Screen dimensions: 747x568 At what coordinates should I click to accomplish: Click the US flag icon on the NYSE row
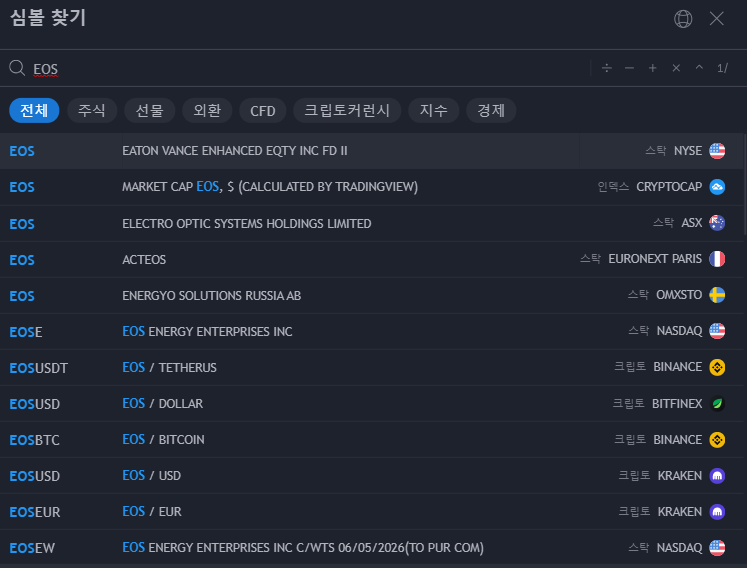tap(717, 151)
